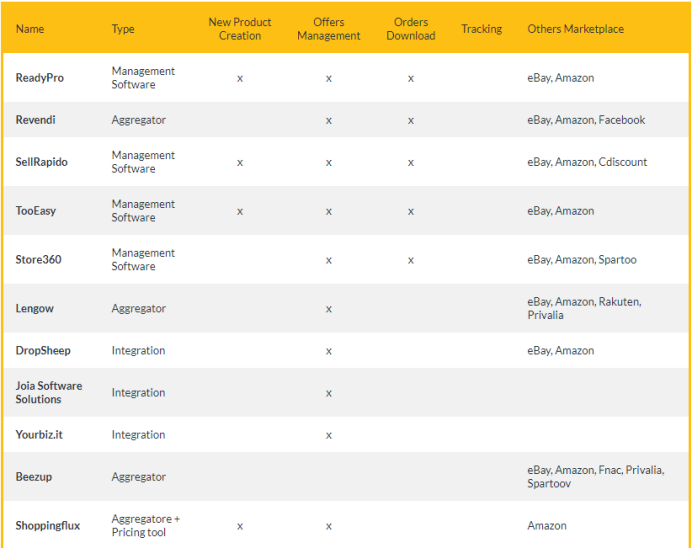
Task: Click Aggregatore + Pricing tool cell
Action: [x=146, y=525]
